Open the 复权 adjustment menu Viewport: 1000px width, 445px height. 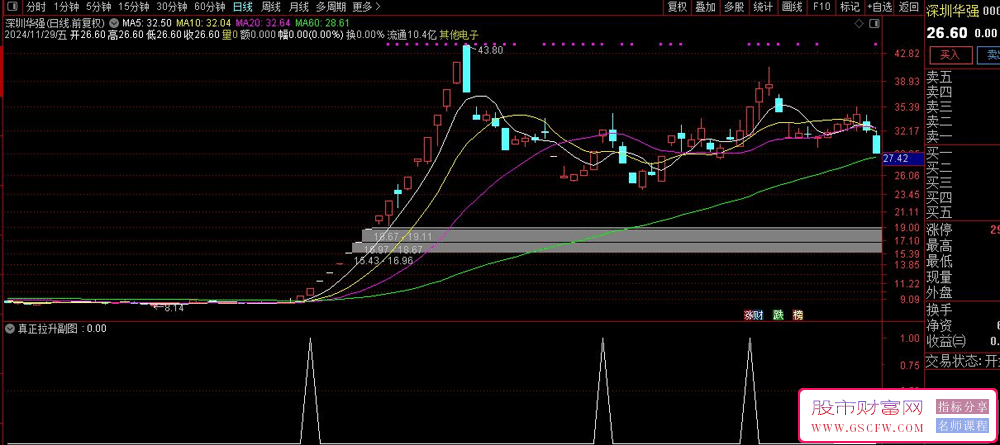[x=677, y=7]
